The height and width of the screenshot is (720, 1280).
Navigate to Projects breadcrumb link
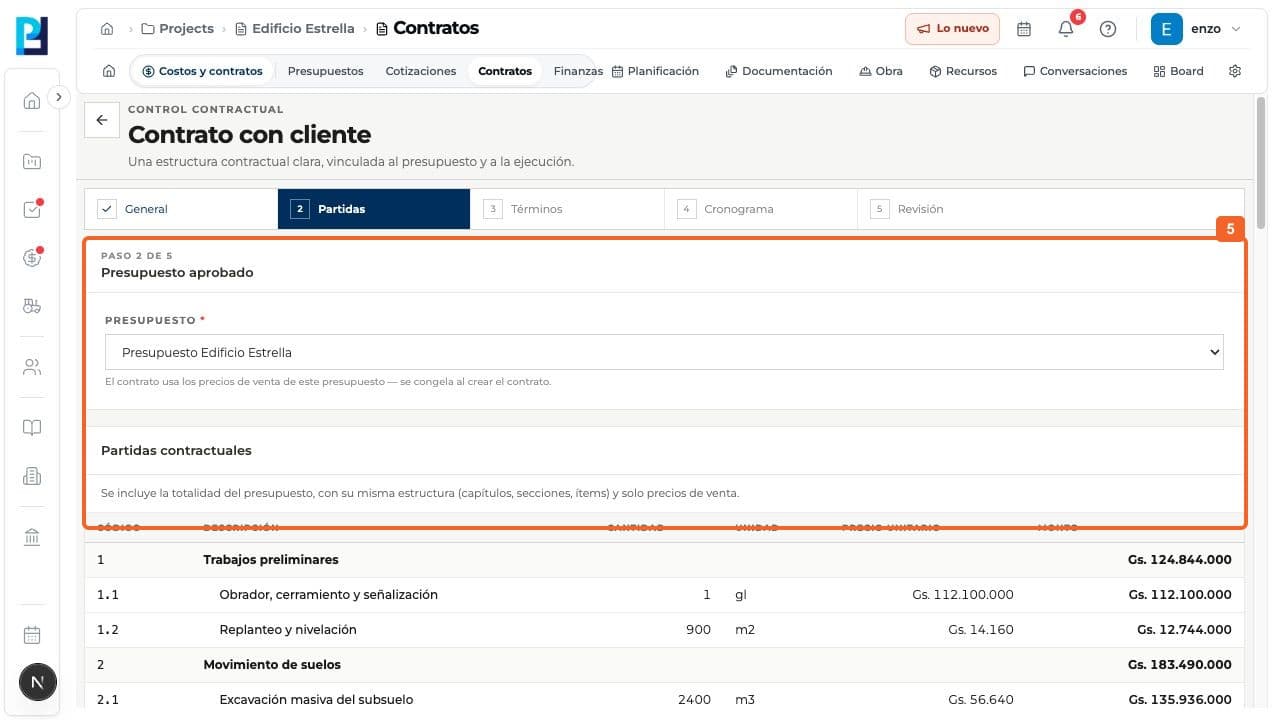point(178,29)
